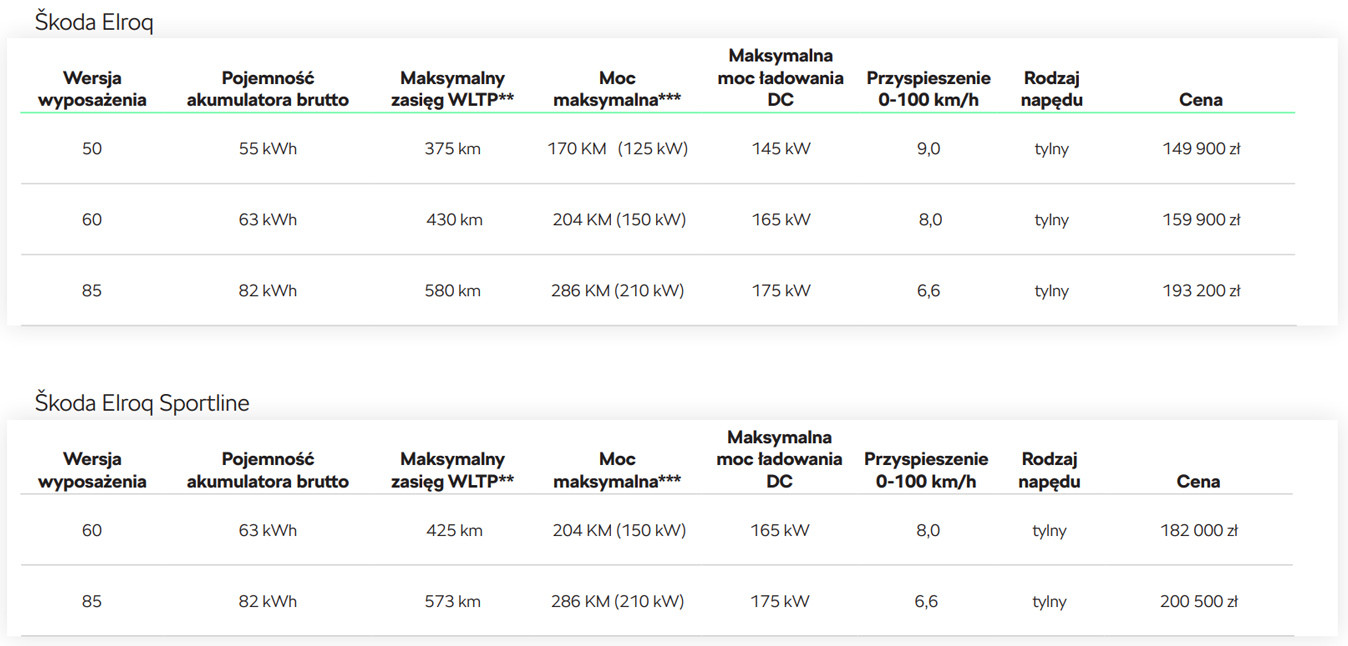Click the 182 000 zł Sportline price
Screen dimensions: 1348x646
pyautogui.click(x=1199, y=531)
